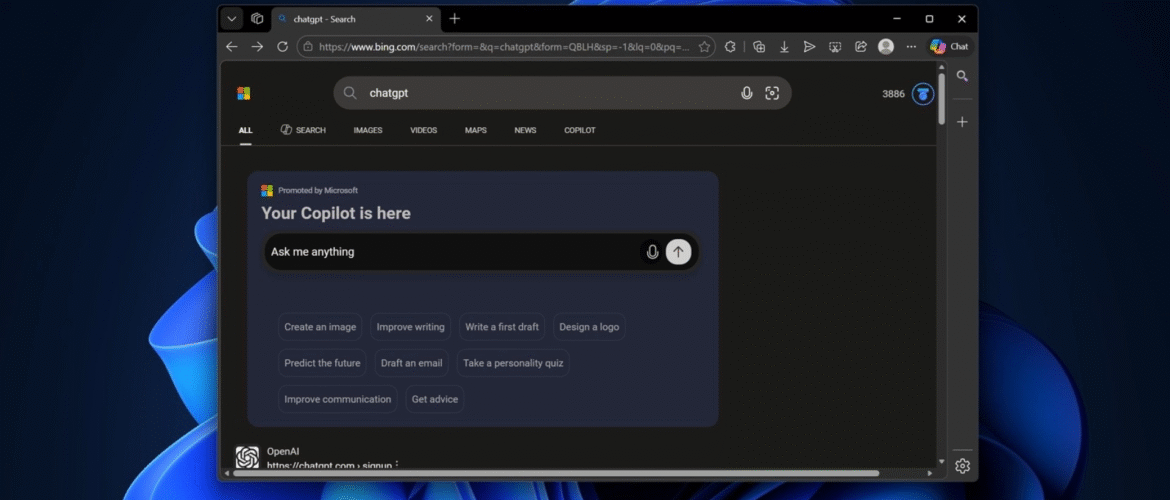Open the Workspaces icon in title bar
This screenshot has width=1170, height=500.
[257, 19]
